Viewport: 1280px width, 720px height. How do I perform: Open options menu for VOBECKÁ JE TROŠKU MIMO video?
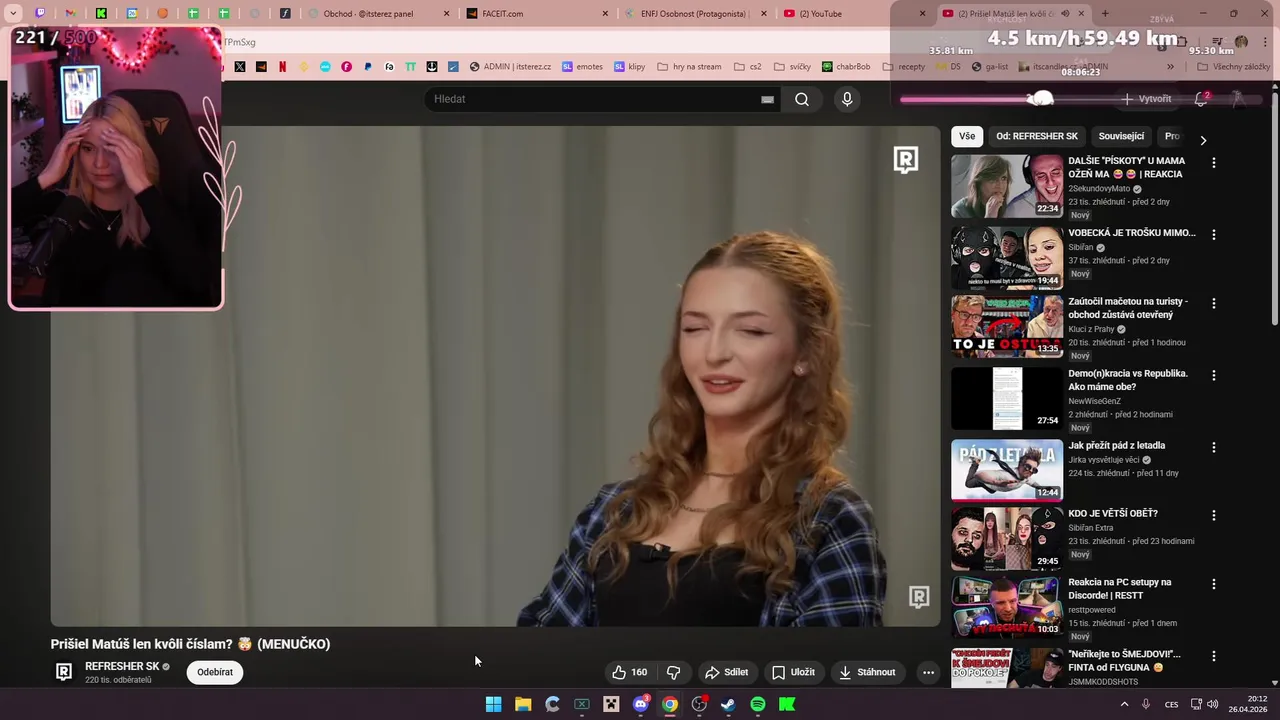(1214, 234)
